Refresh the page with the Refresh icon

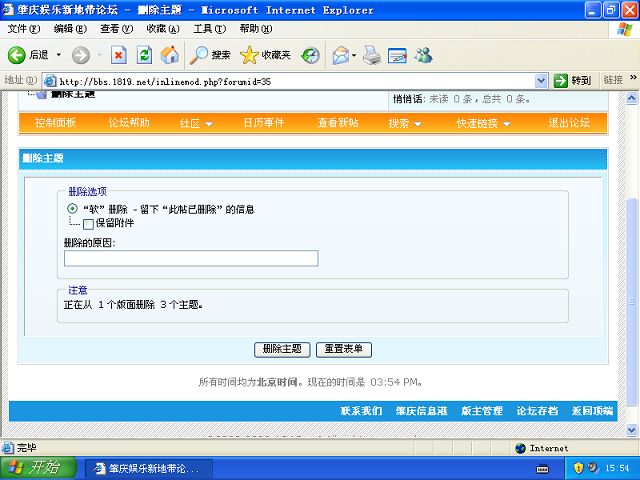coord(144,55)
